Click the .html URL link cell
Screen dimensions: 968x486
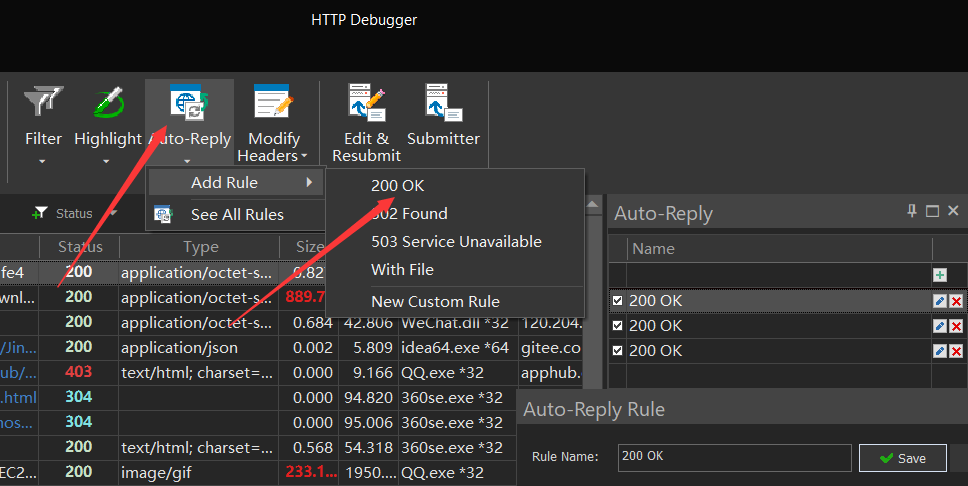[19, 398]
